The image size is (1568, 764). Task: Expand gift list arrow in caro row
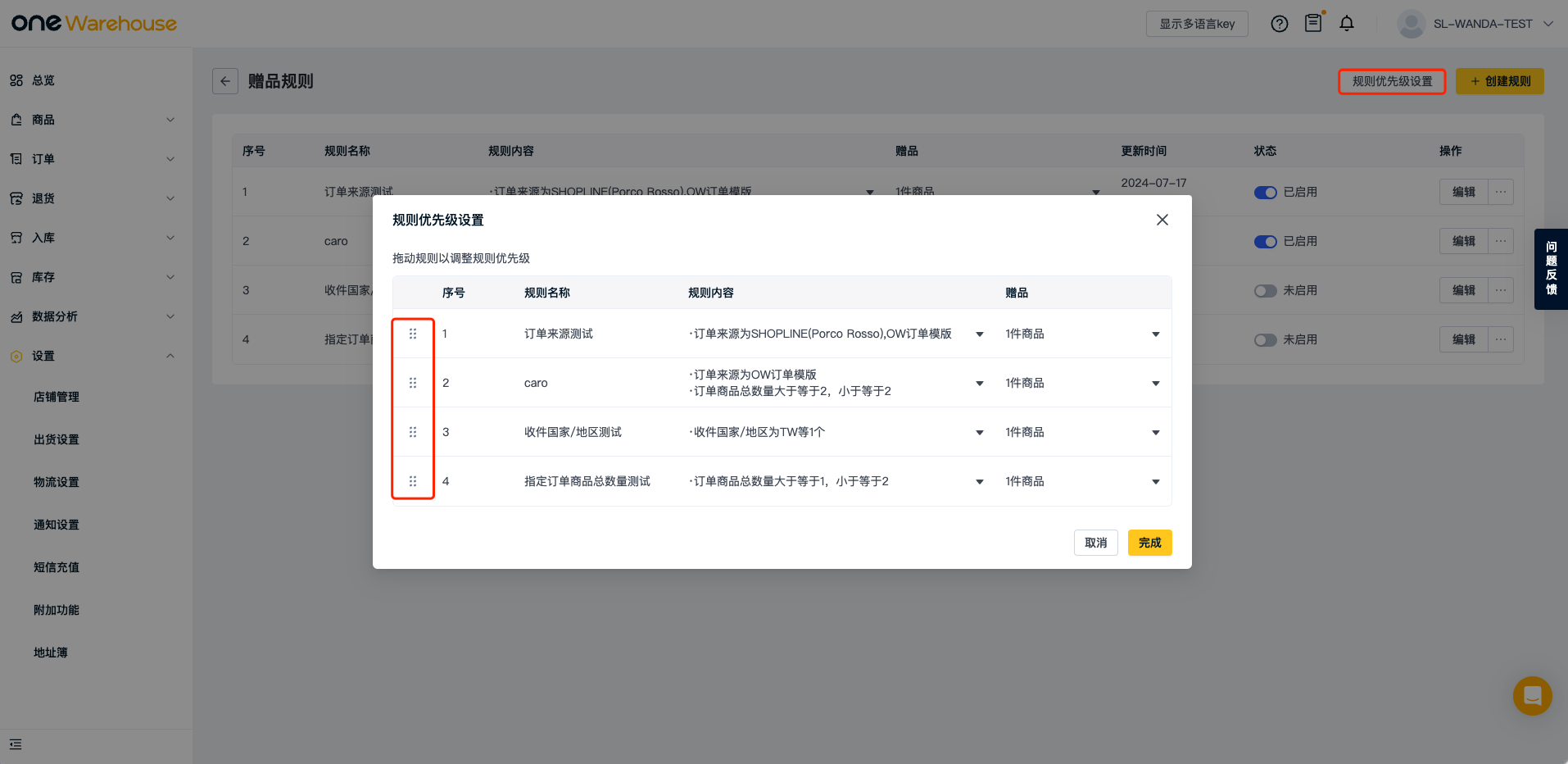(1155, 384)
